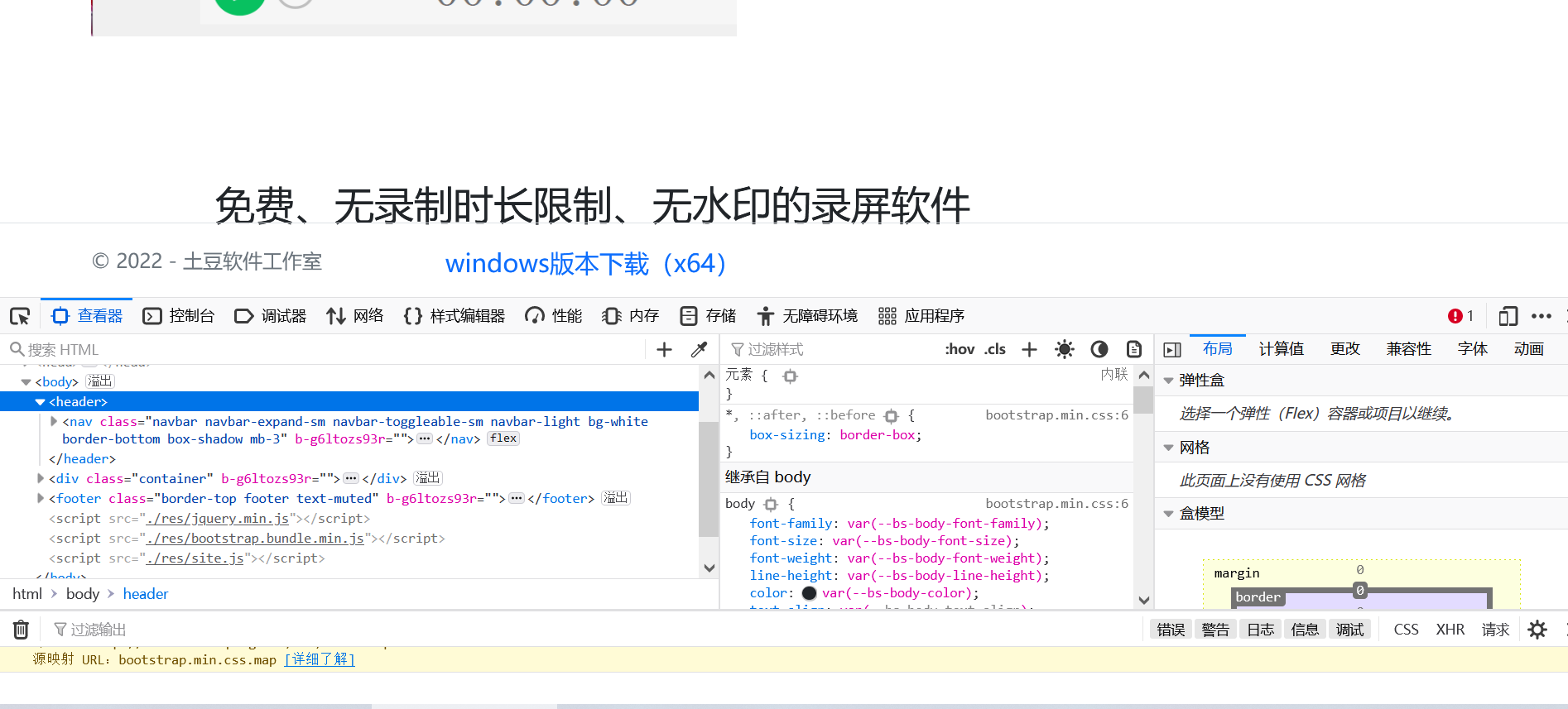Image resolution: width=1568 pixels, height=709 pixels.
Task: Collapse the 弹性盒 section
Action: point(1168,381)
